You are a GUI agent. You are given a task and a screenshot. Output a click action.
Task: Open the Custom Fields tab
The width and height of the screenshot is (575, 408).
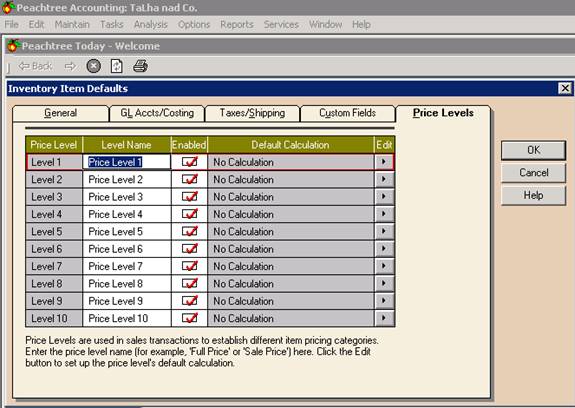coord(348,113)
